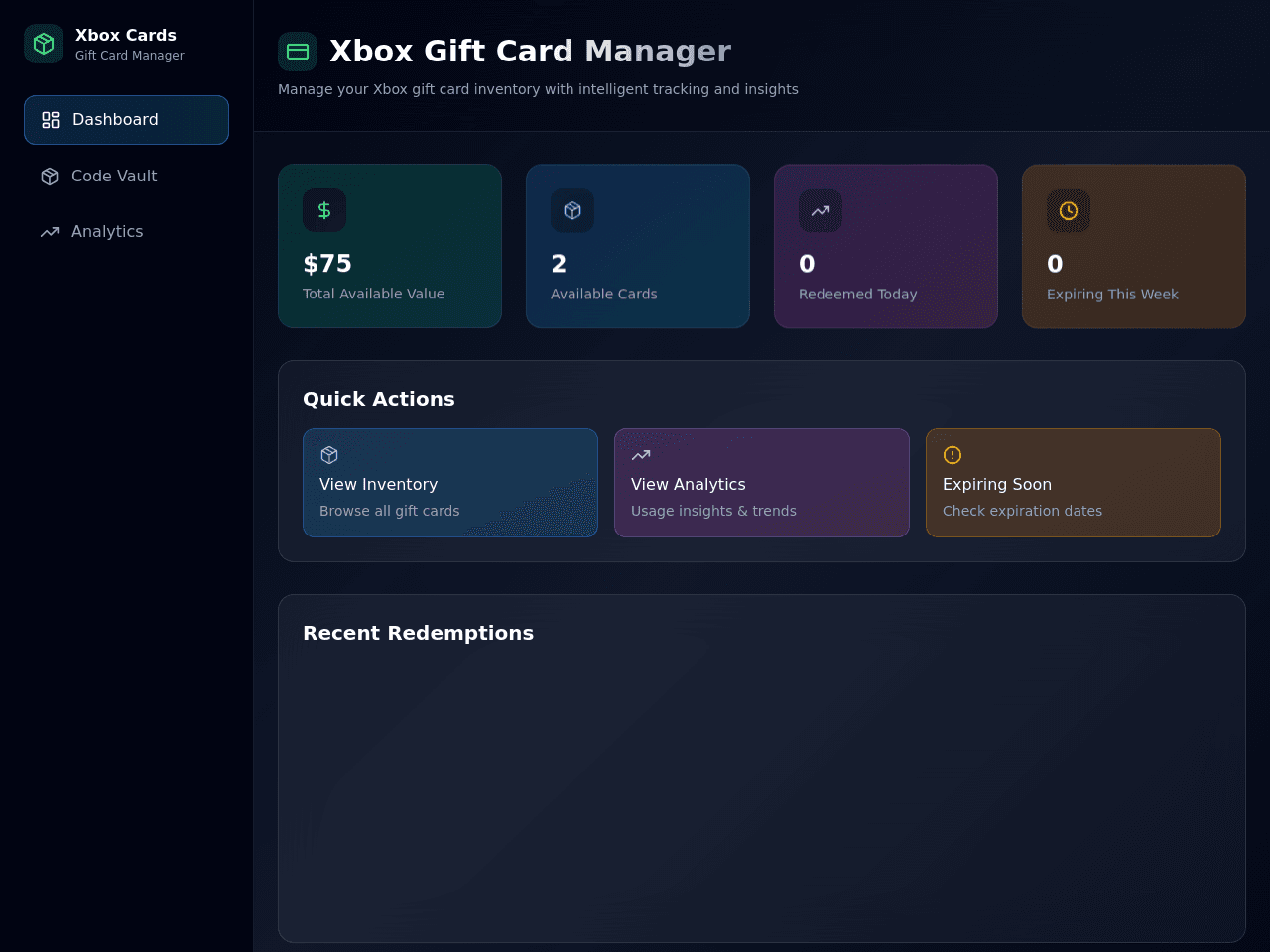
Task: Click the Dashboard grid icon in sidebar
Action: coord(51,120)
